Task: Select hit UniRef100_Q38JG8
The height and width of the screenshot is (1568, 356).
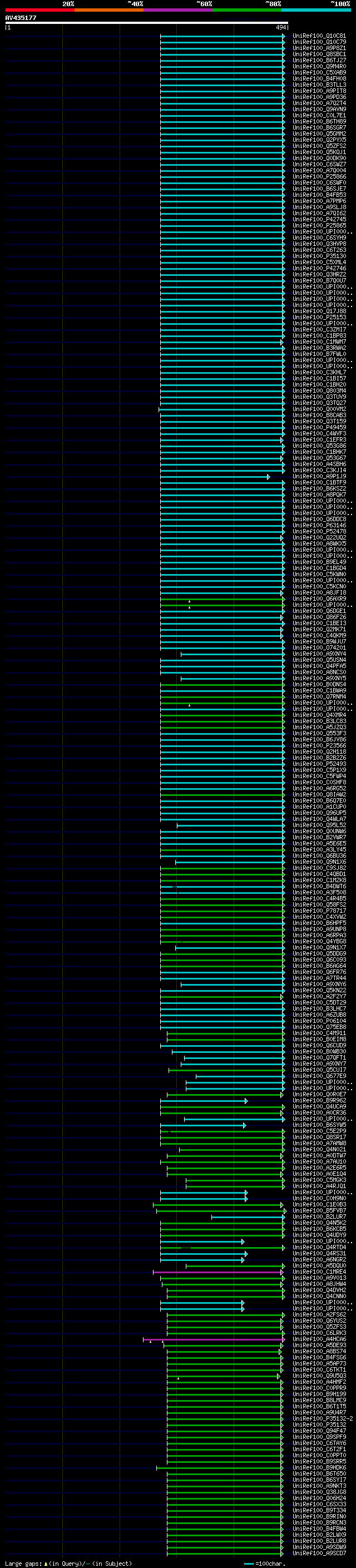Action: (319, 1492)
